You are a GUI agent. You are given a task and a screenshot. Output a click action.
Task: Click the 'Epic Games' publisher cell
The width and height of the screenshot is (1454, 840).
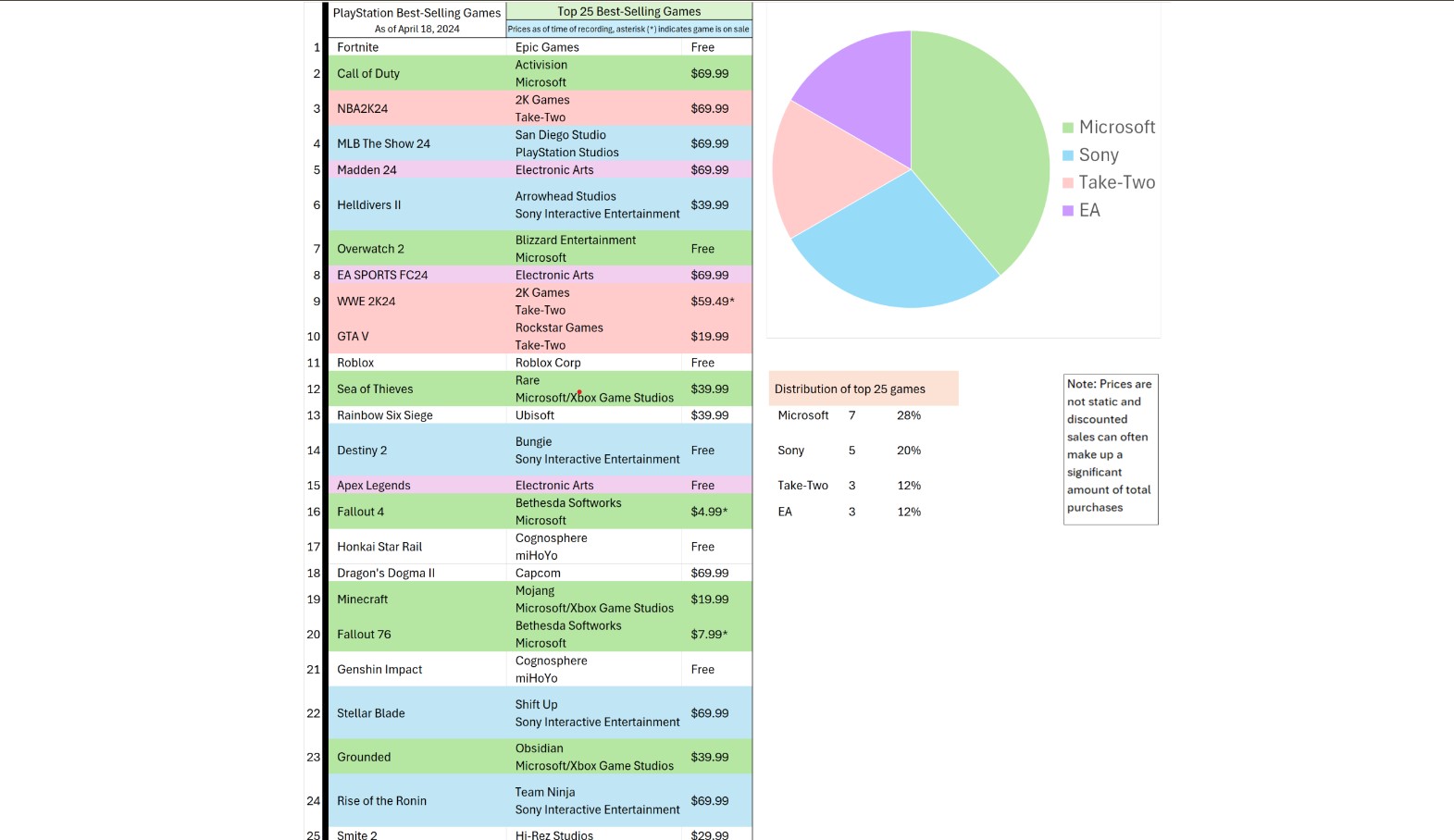pyautogui.click(x=594, y=47)
